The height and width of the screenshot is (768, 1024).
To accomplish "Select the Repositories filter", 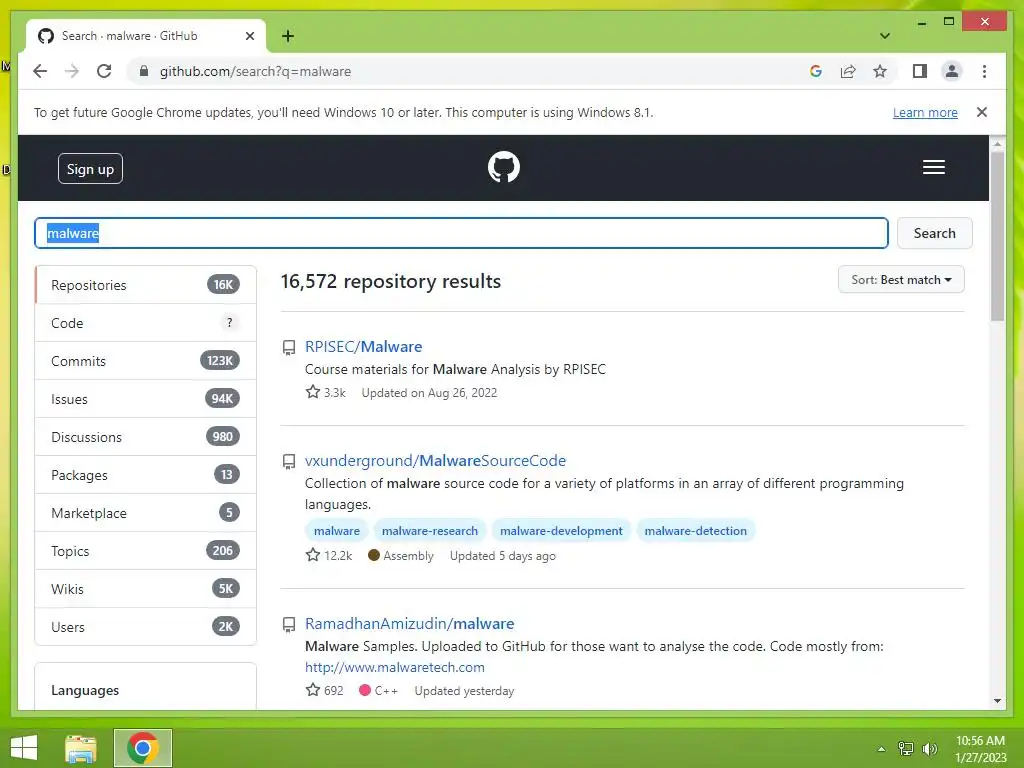I will 146,285.
